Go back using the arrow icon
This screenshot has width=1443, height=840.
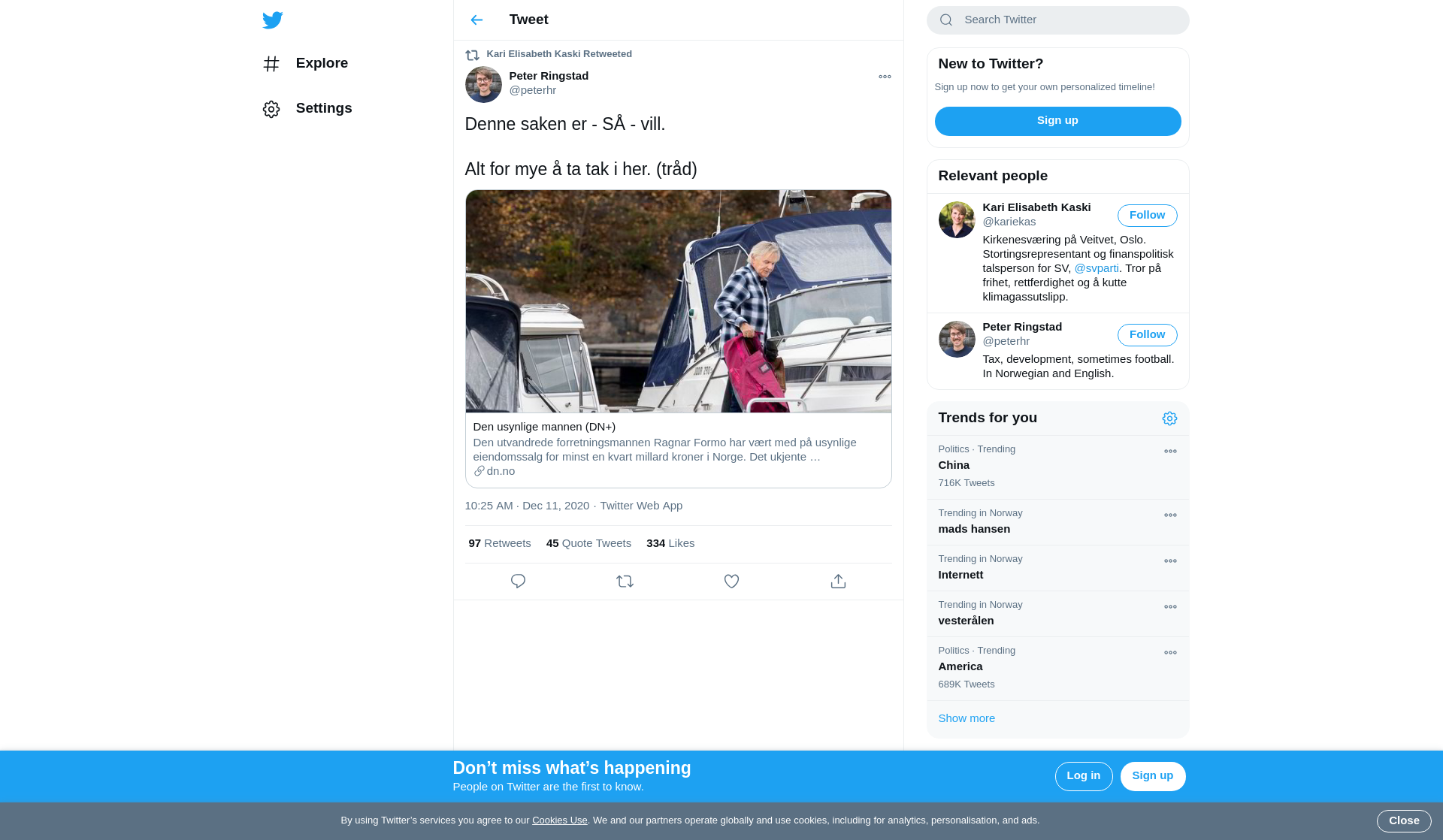(x=476, y=20)
